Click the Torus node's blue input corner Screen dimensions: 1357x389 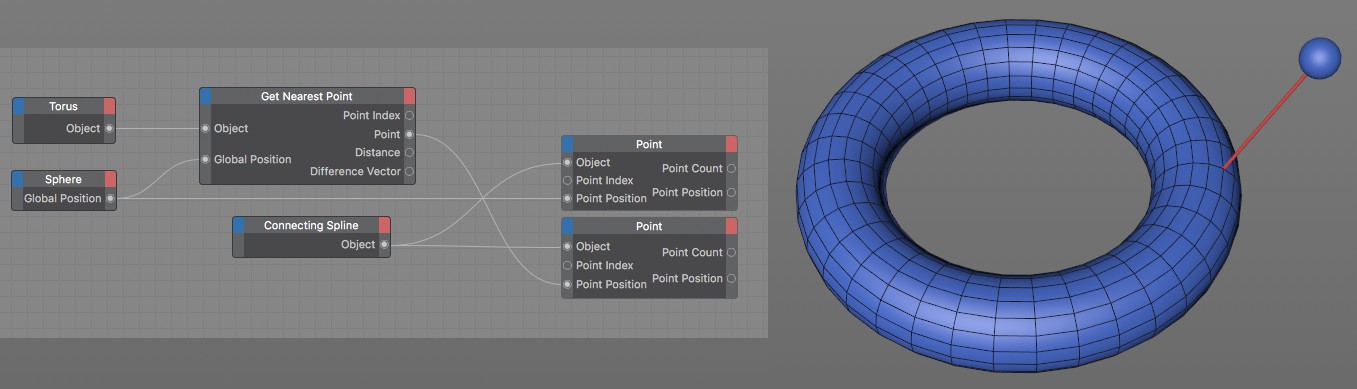point(18,106)
